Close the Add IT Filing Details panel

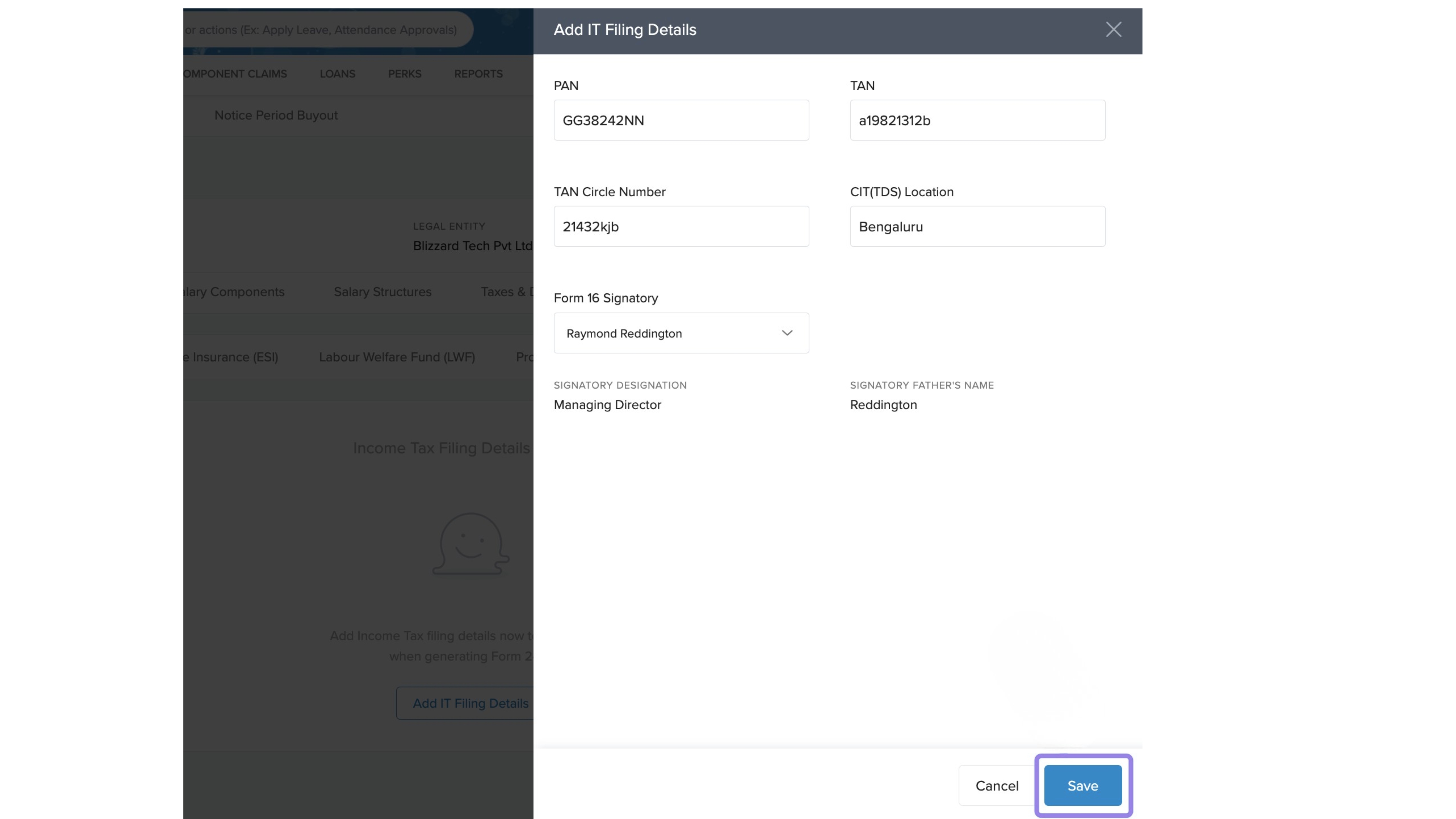point(1113,29)
